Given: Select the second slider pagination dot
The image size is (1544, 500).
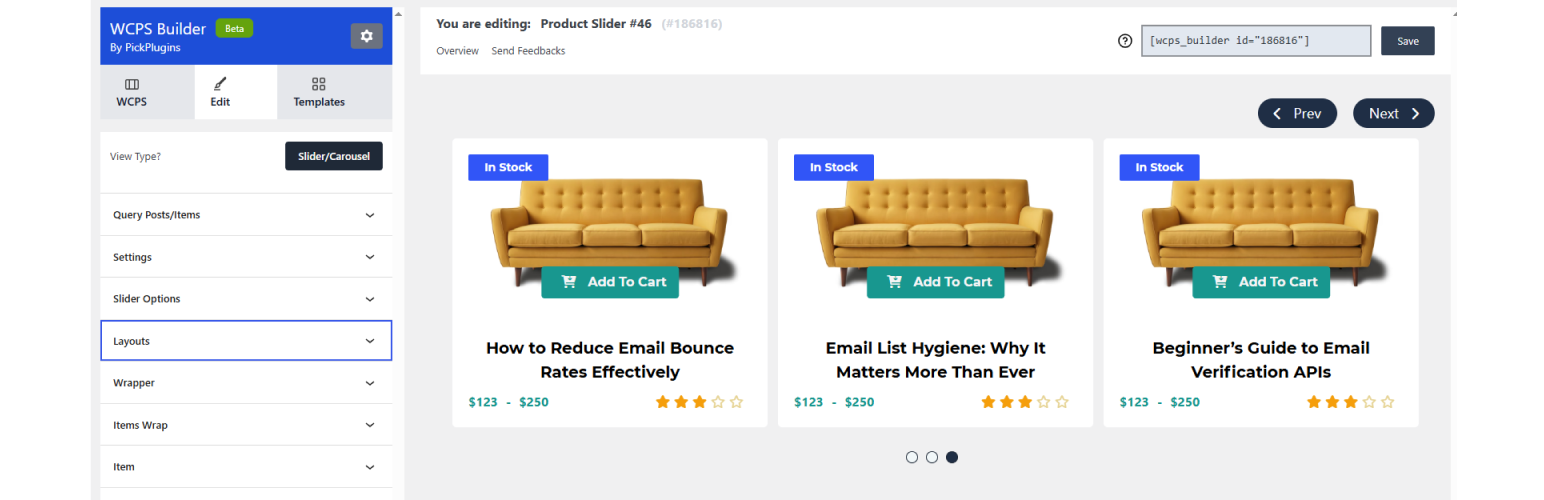Looking at the screenshot, I should (932, 457).
